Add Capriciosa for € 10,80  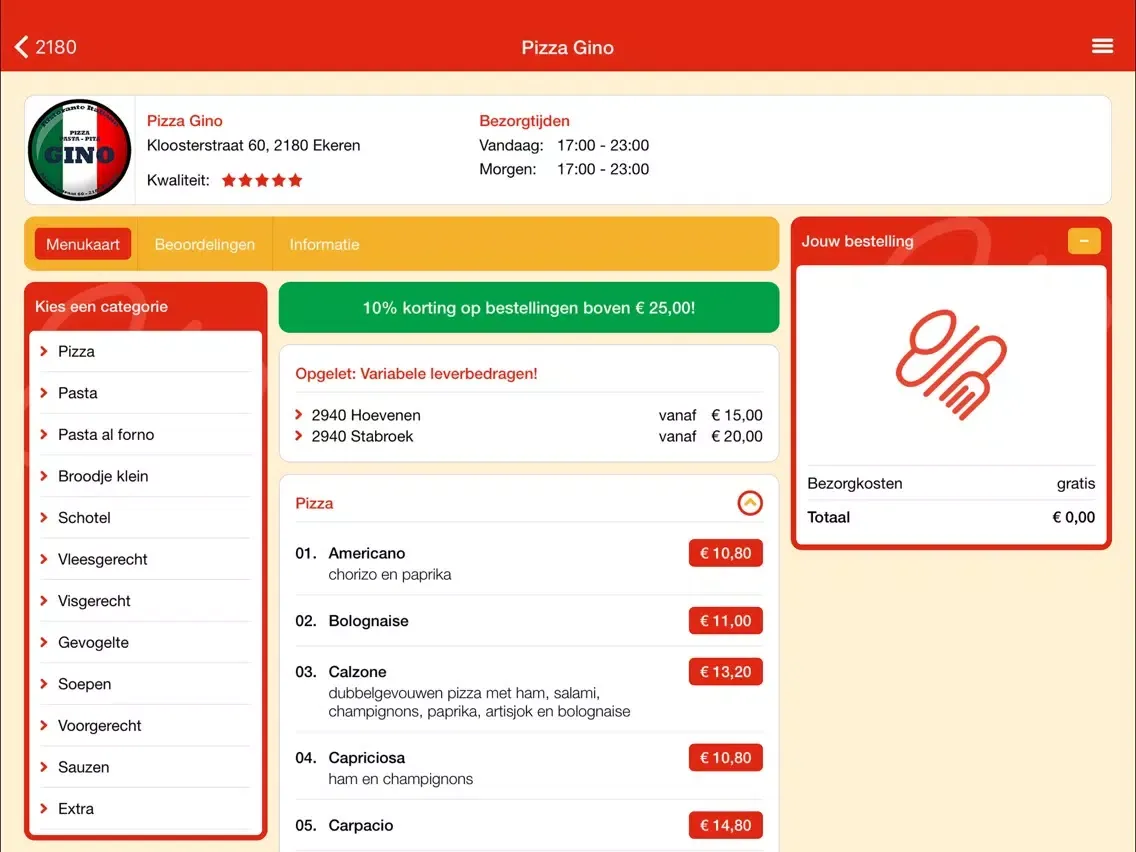tap(725, 758)
